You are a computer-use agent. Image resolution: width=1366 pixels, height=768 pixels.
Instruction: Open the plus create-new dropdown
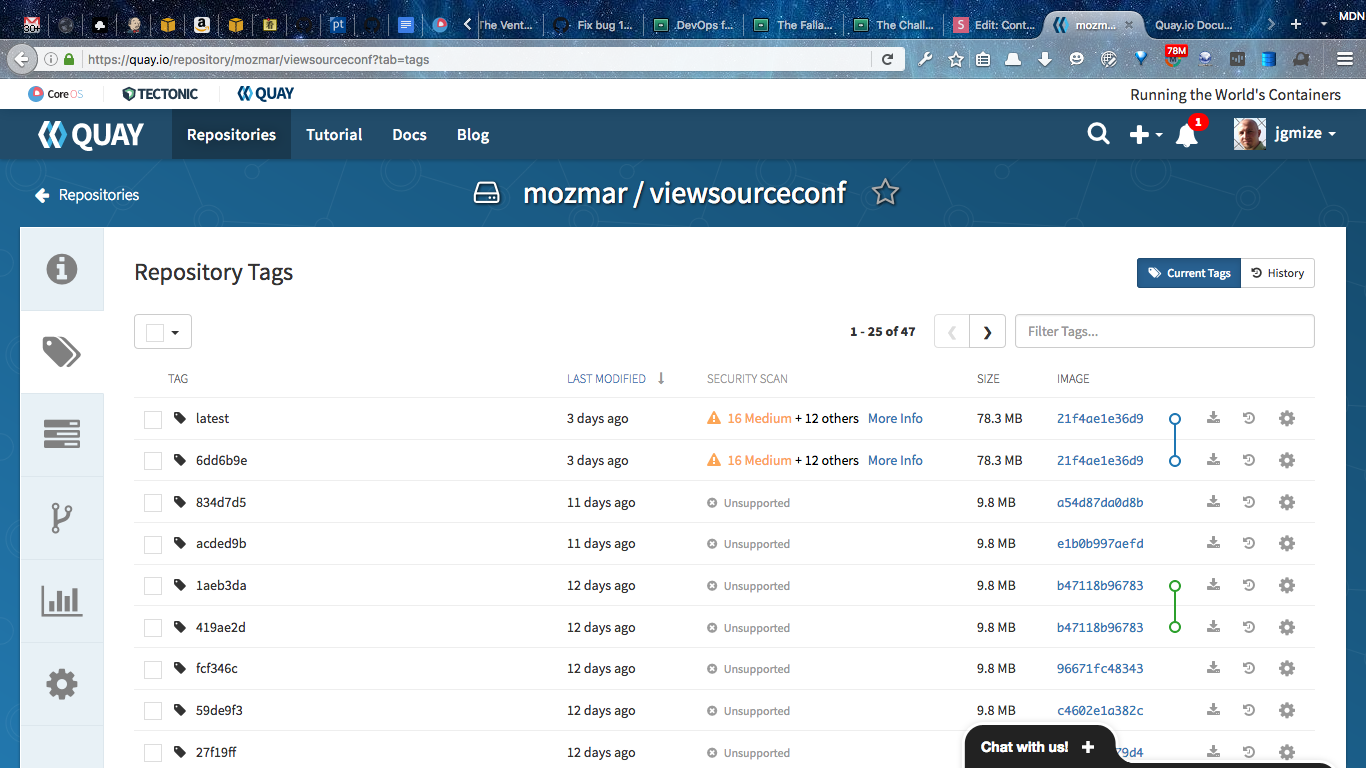tap(1145, 135)
